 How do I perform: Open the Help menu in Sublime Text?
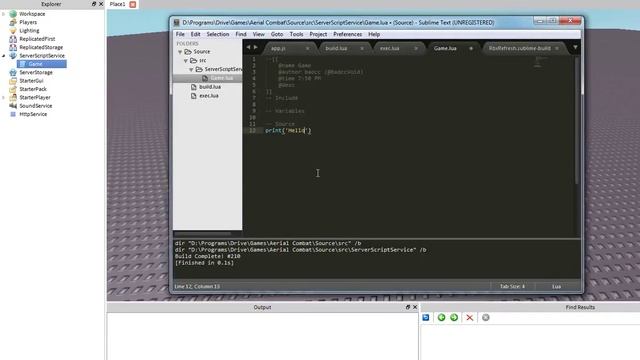(374, 34)
